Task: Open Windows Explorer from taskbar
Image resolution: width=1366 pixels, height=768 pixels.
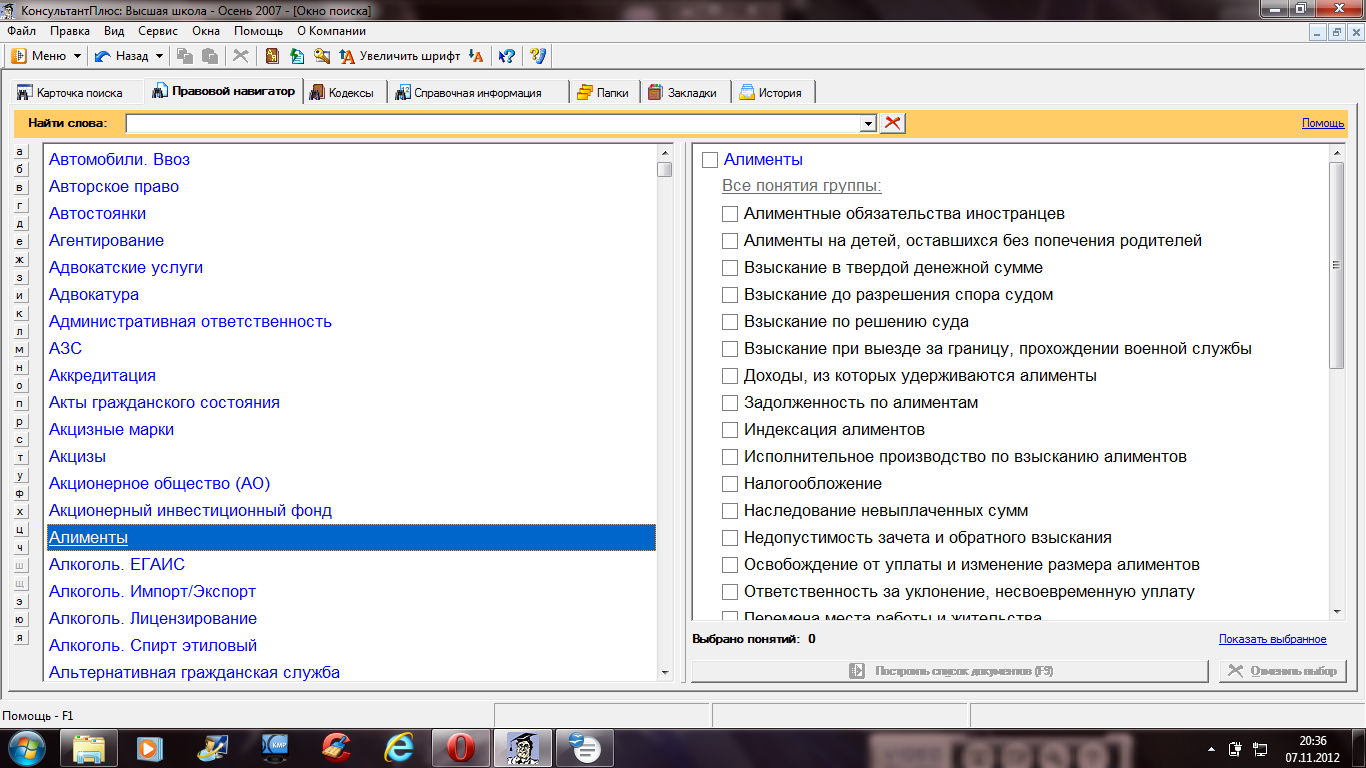Action: pos(89,747)
